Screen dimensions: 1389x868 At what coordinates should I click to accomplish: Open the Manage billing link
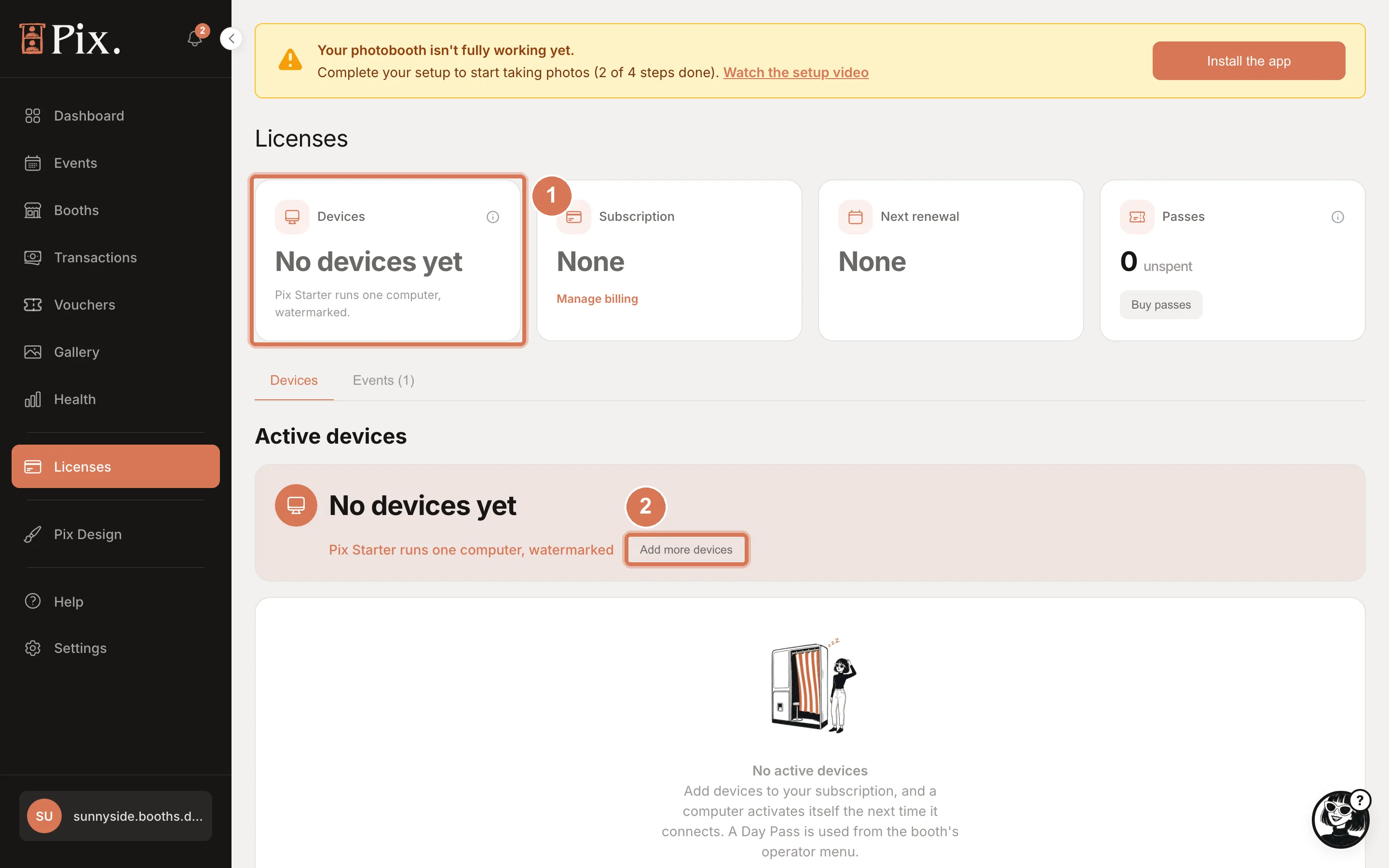[597, 298]
